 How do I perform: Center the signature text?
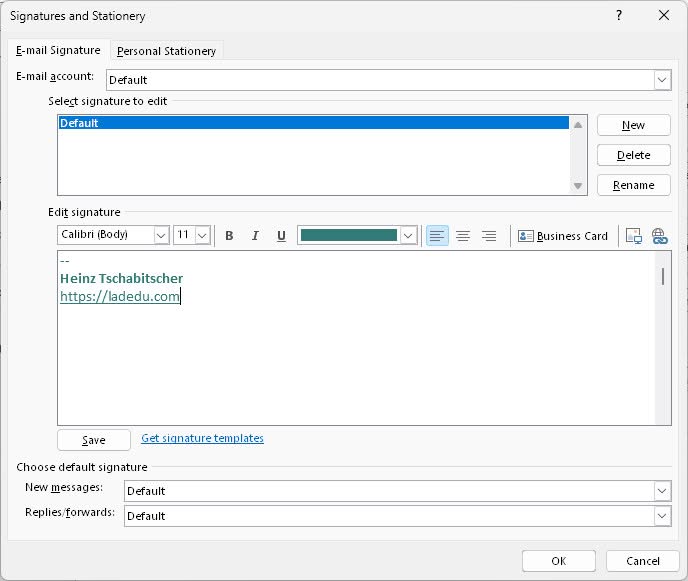click(463, 236)
